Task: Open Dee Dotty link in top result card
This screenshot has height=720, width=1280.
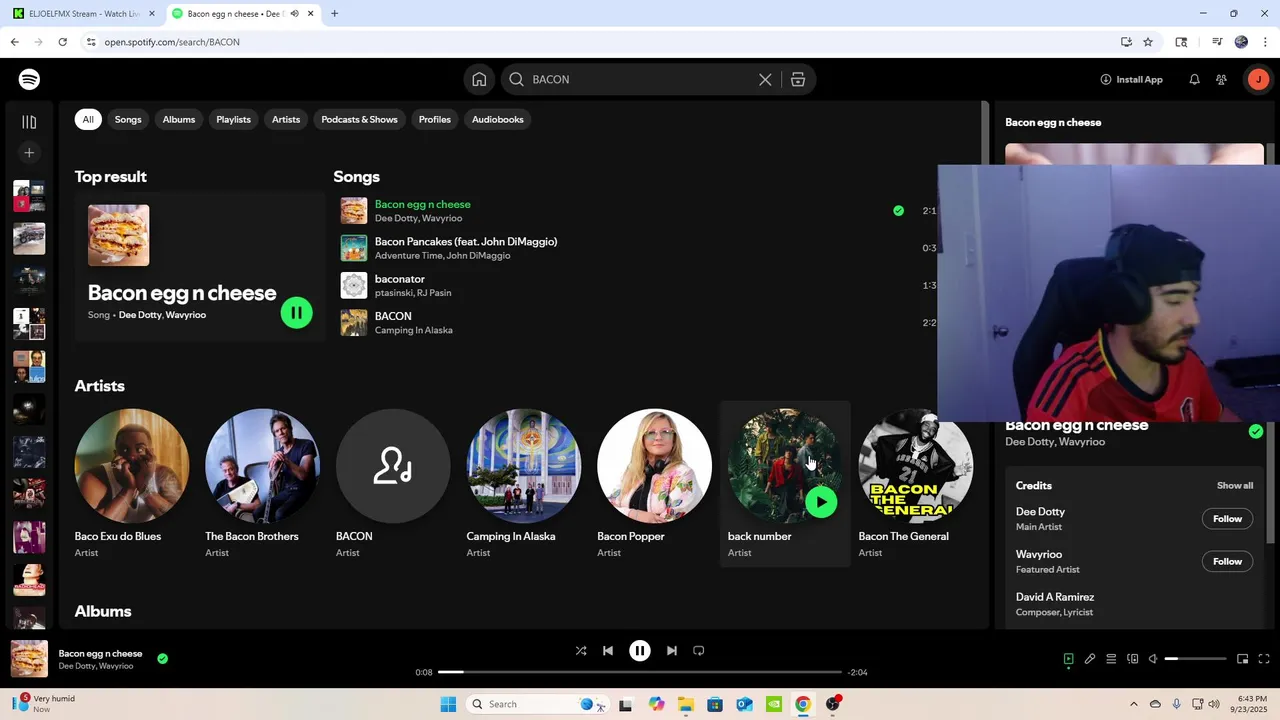Action: pos(140,315)
